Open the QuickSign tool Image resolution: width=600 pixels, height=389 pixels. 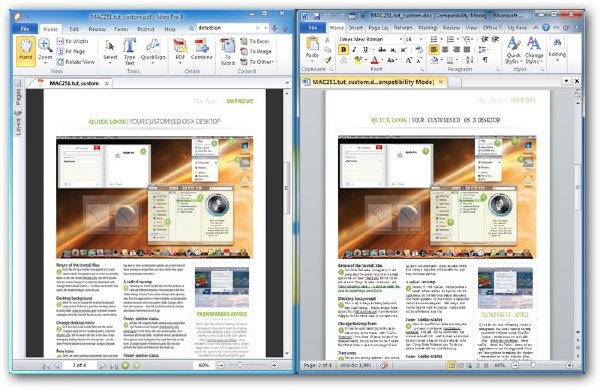pyautogui.click(x=153, y=50)
